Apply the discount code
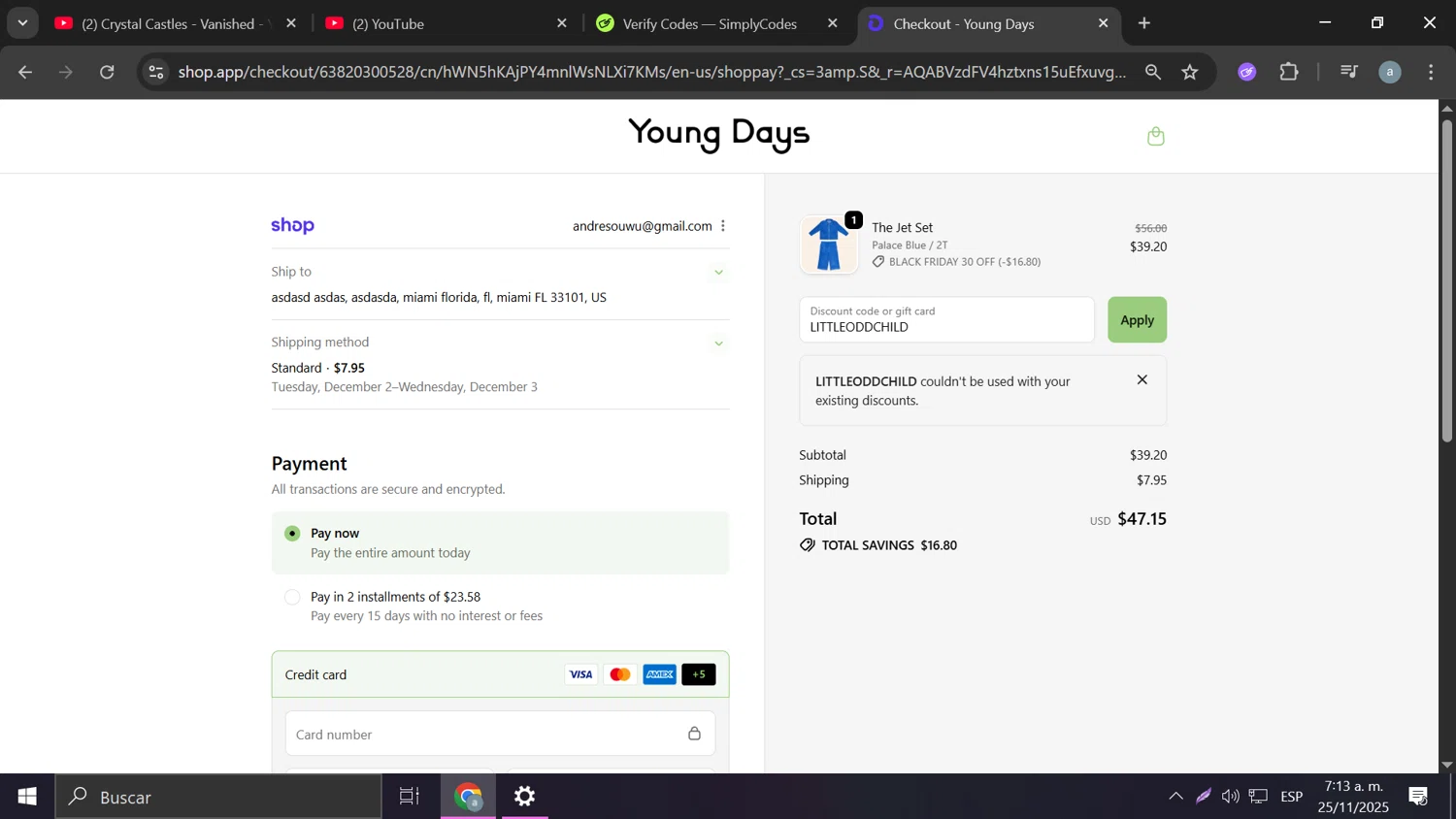 click(x=1137, y=319)
